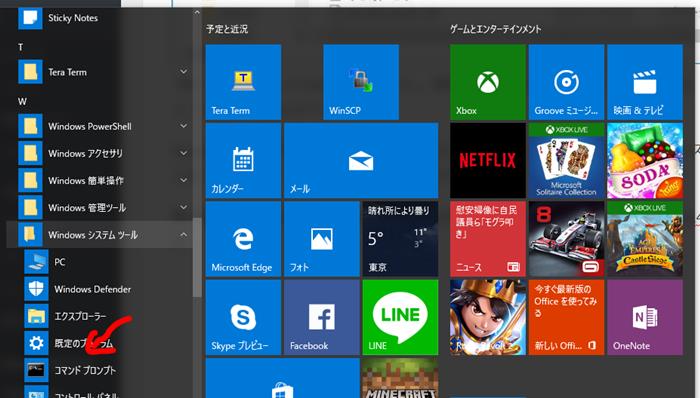Open the 東京 weather tile

click(400, 239)
